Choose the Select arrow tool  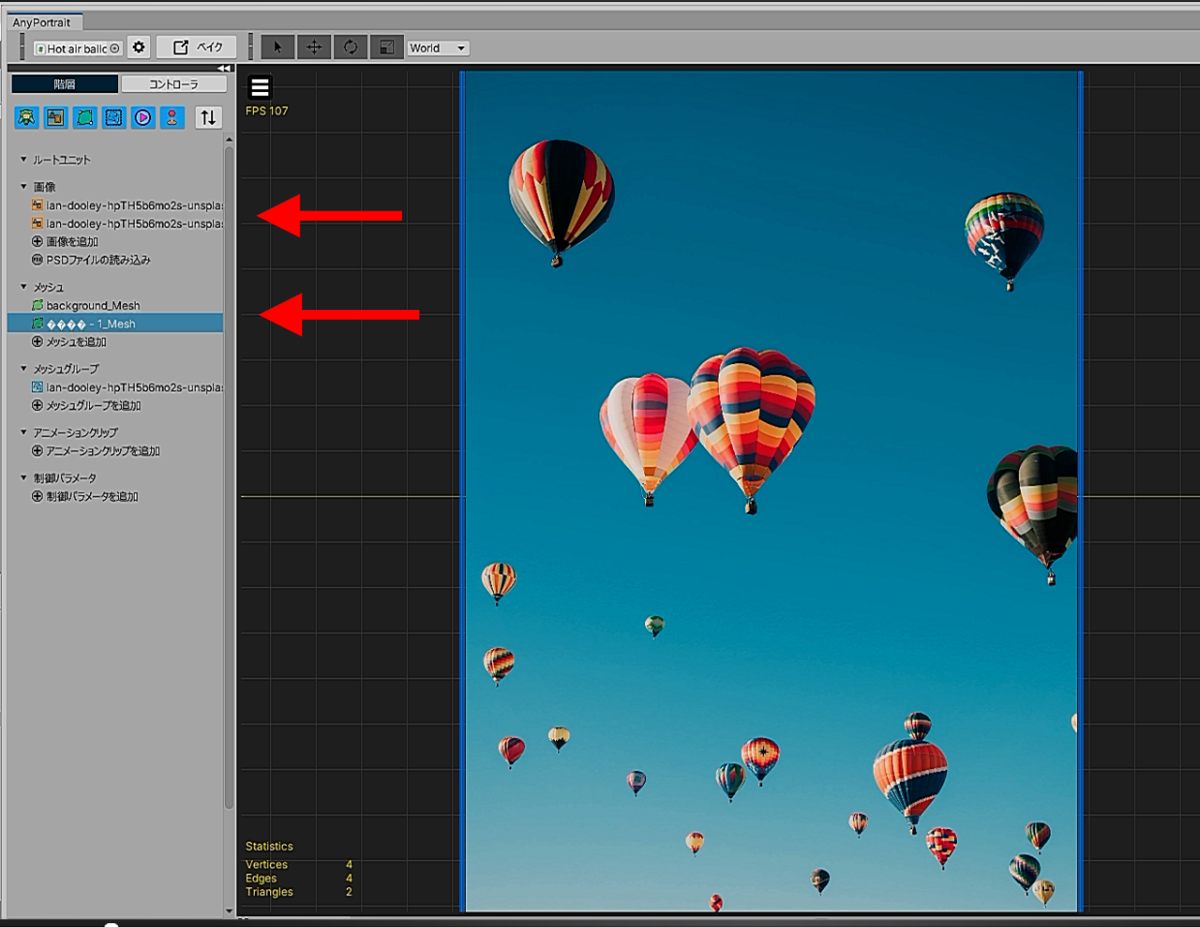[x=277, y=47]
